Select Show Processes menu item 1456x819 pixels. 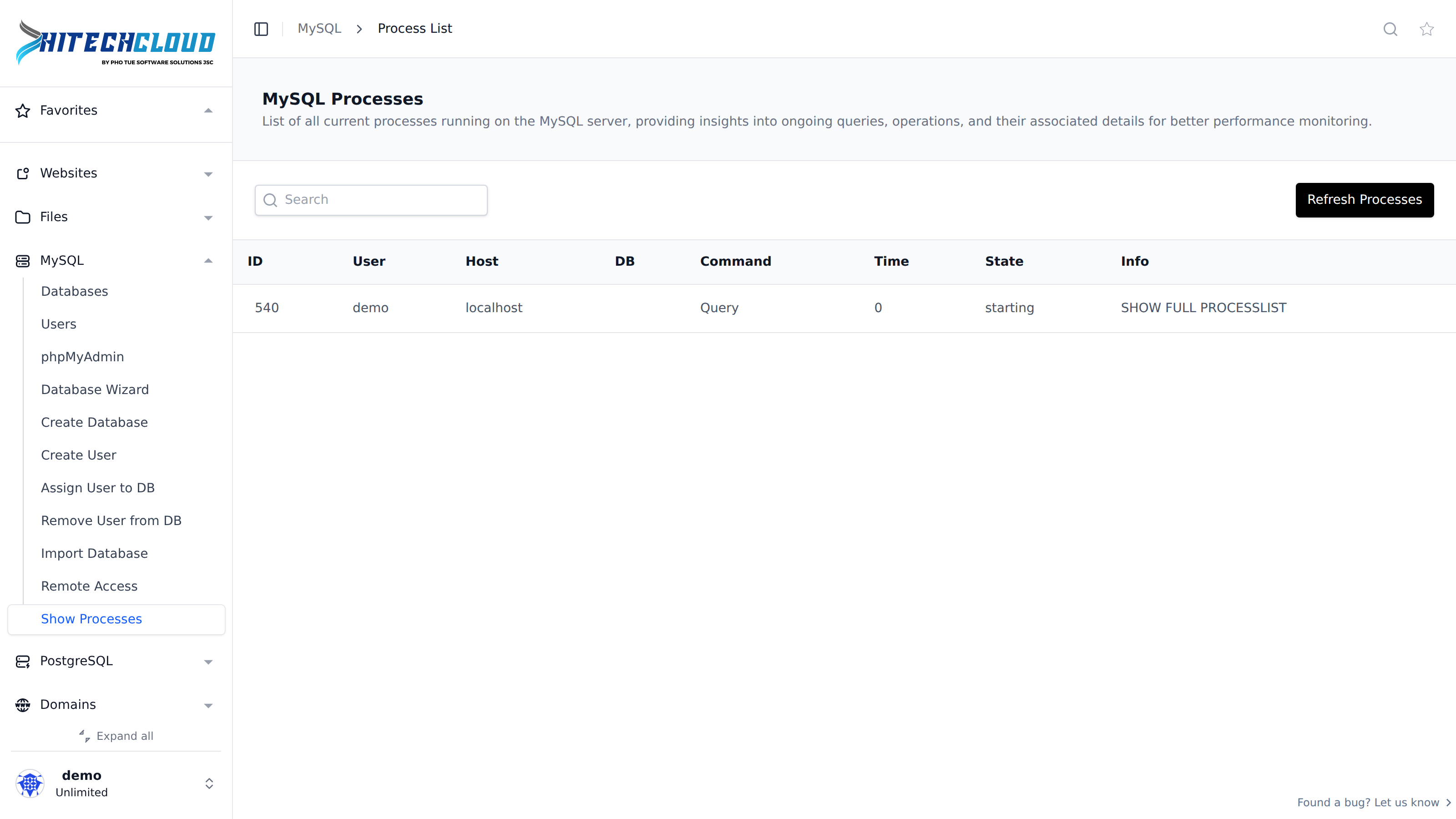[x=116, y=619]
